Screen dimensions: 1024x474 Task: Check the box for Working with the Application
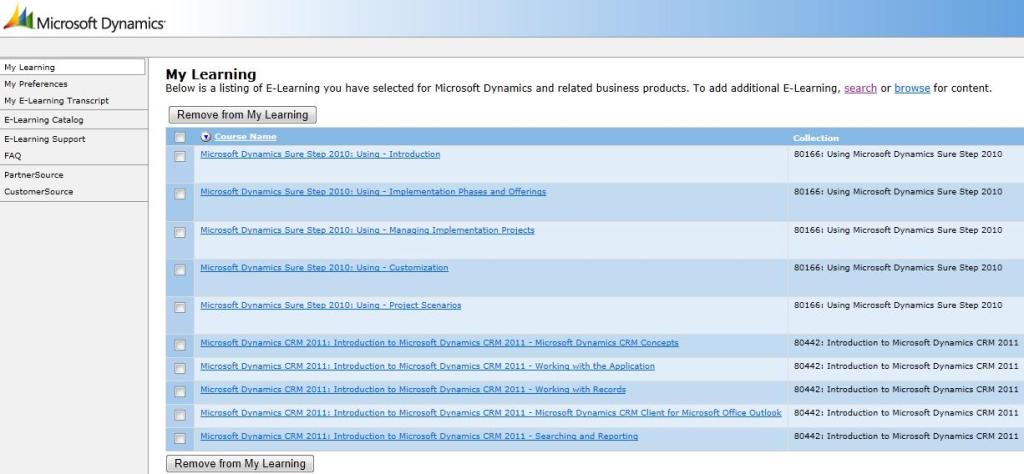click(x=180, y=368)
